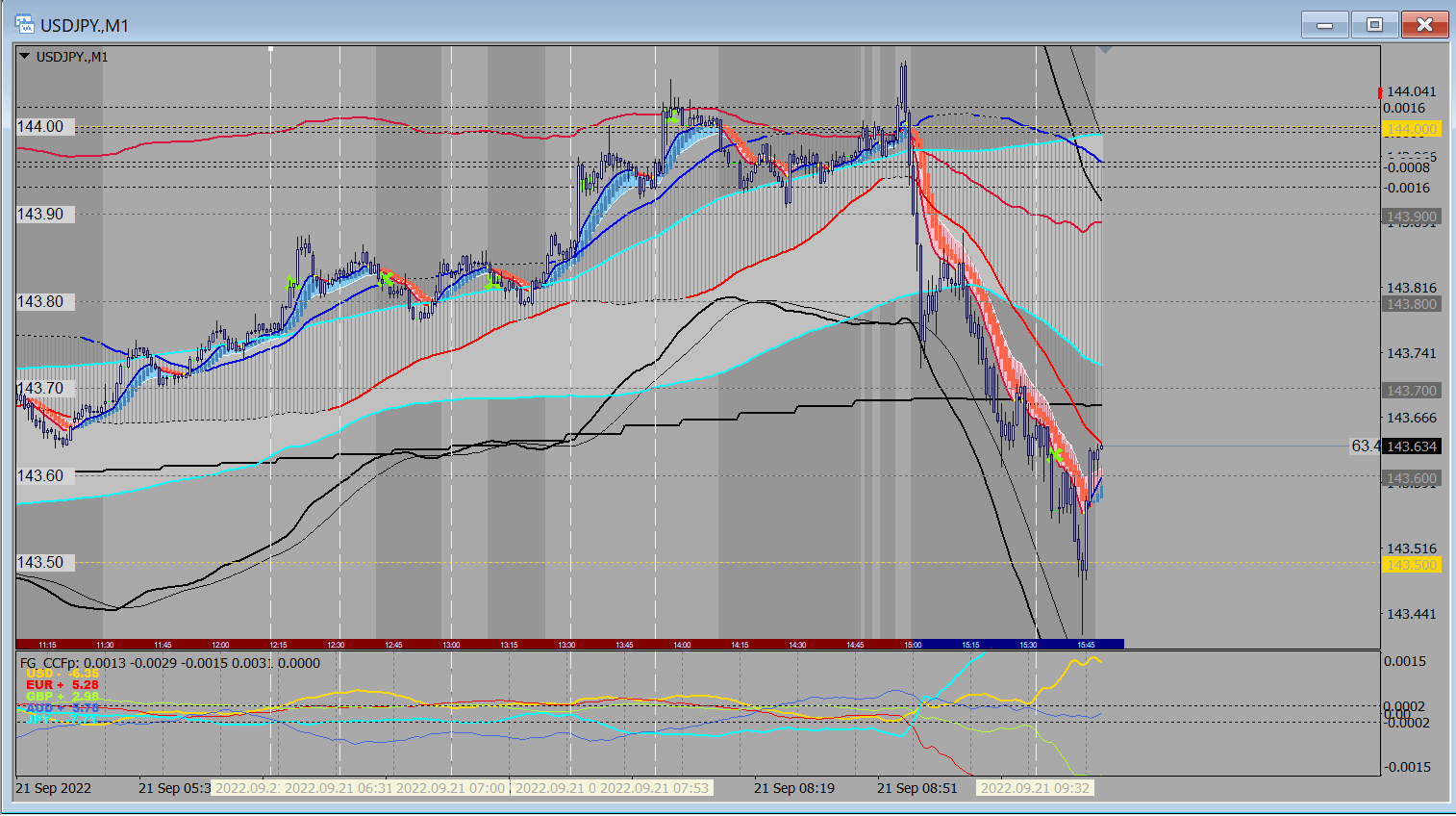Viewport: 1456px width, 816px height.
Task: Click the grey 143.900 level tag on price axis
Action: pyautogui.click(x=1412, y=217)
